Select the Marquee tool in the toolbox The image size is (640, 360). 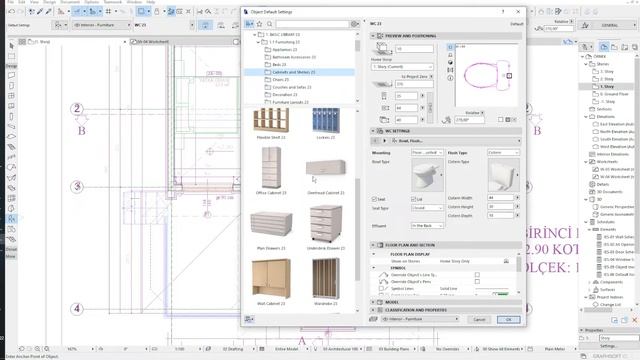coord(11,56)
